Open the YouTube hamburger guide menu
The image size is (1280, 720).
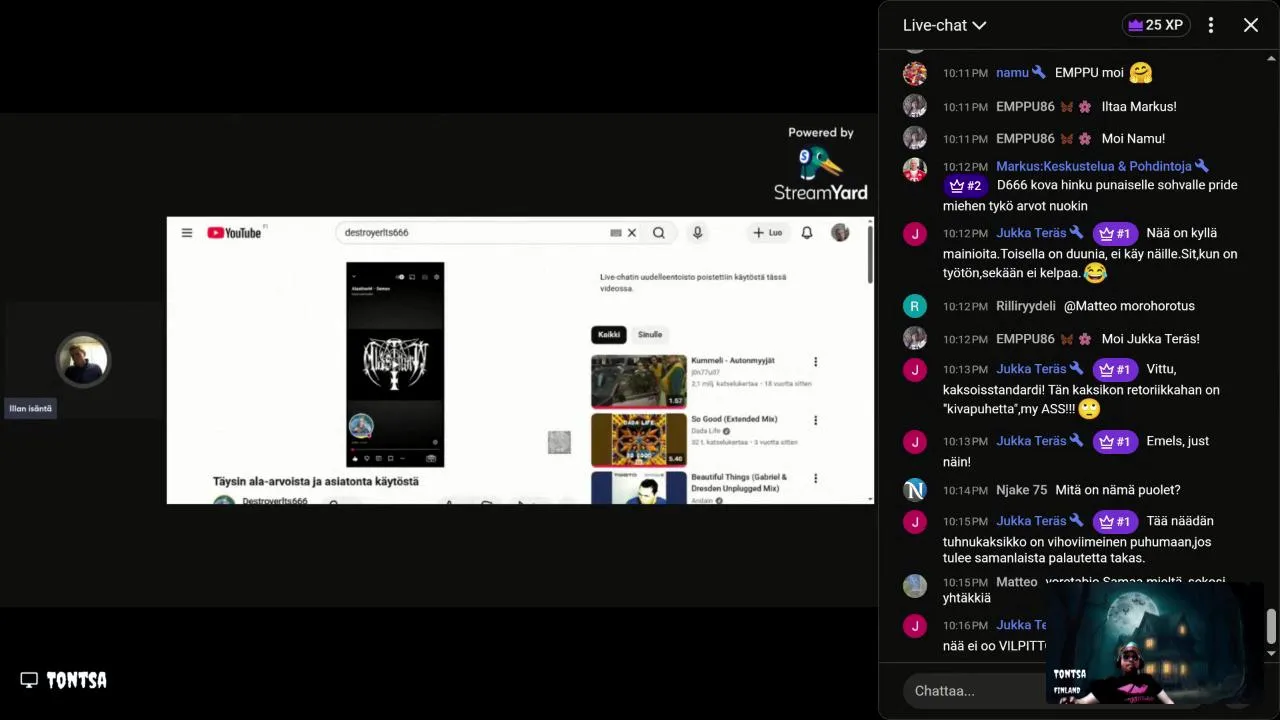(186, 233)
